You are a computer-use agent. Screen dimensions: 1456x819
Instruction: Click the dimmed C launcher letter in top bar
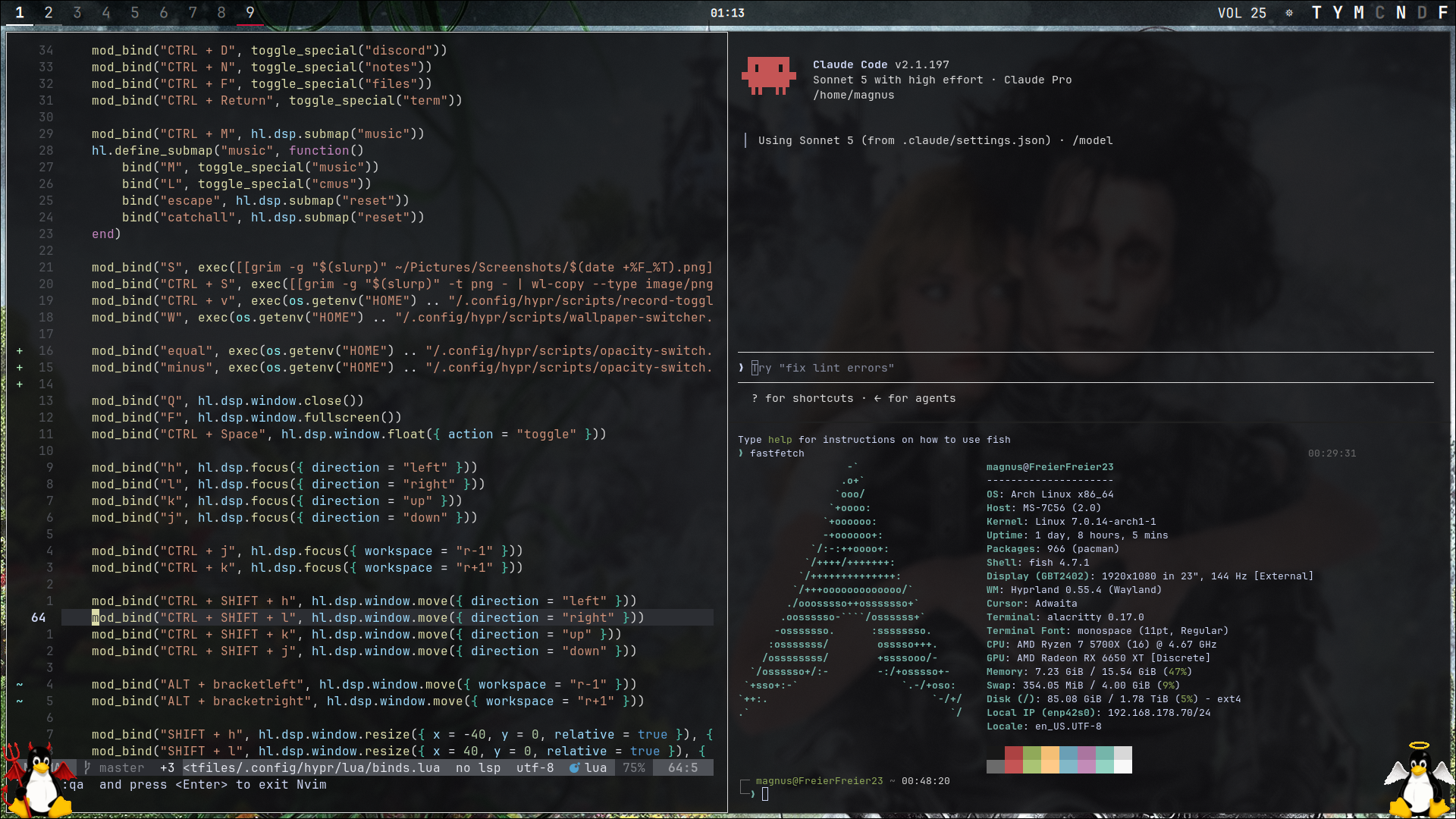pyautogui.click(x=1380, y=13)
